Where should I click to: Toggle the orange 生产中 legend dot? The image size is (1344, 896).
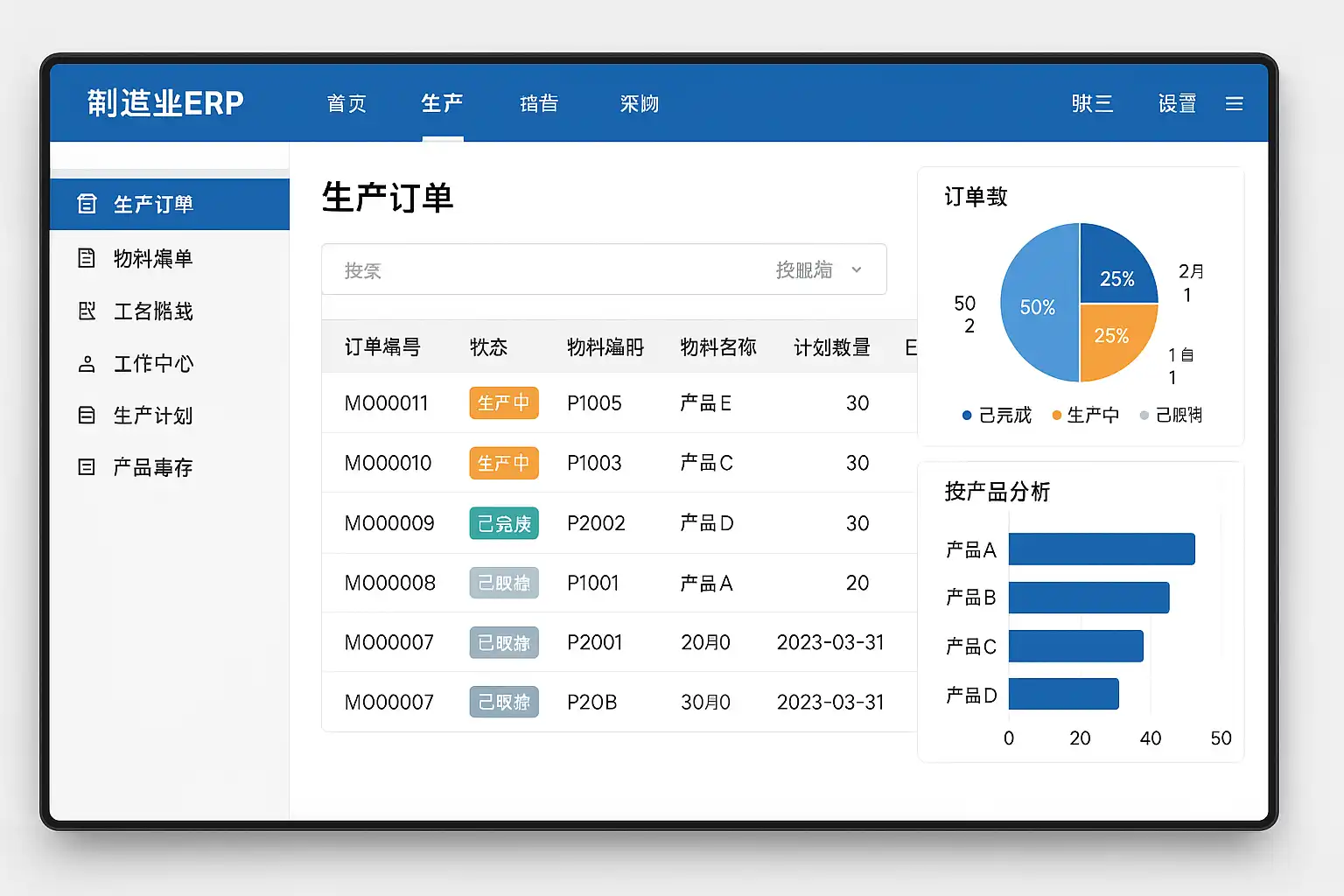point(1057,416)
